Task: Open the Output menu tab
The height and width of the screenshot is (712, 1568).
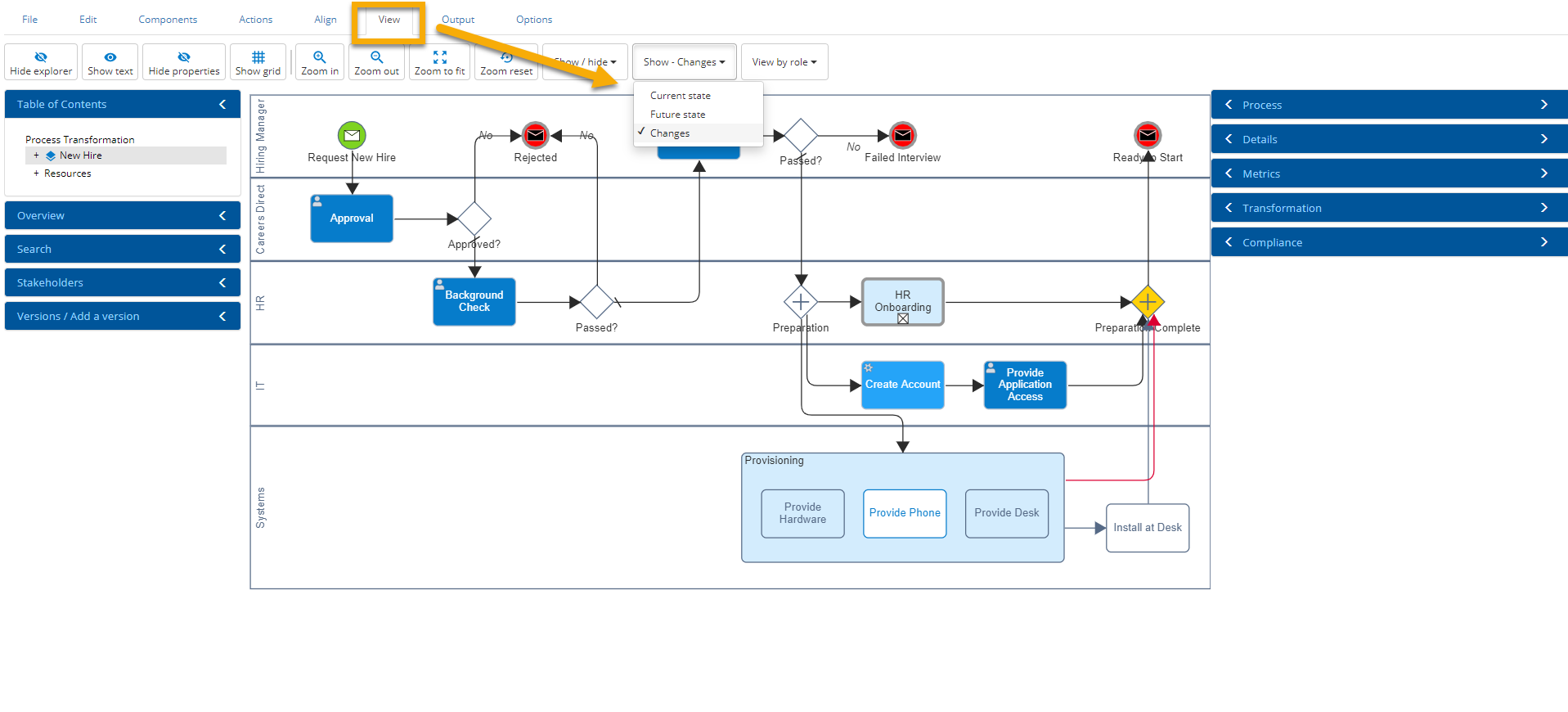Action: click(x=457, y=20)
